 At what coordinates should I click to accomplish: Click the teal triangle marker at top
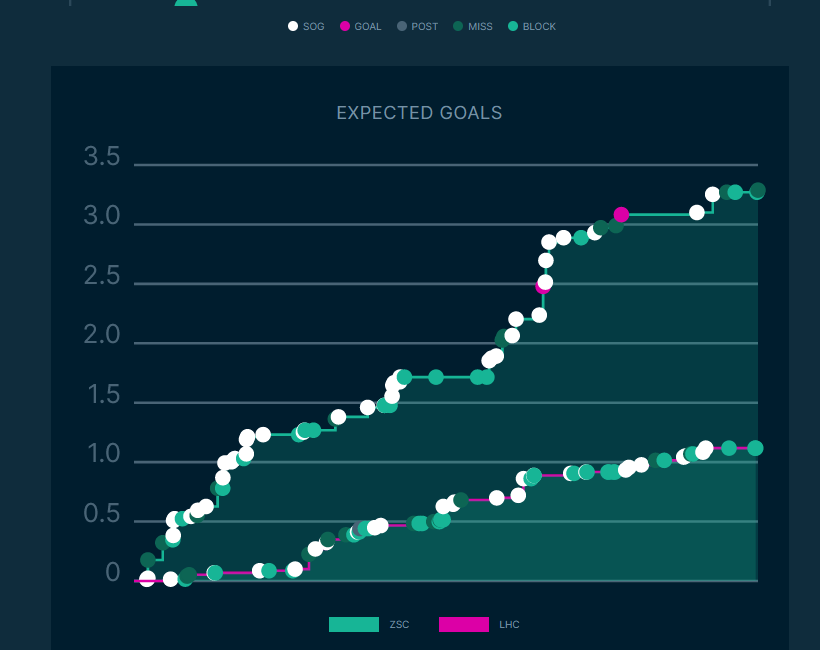pos(186,2)
